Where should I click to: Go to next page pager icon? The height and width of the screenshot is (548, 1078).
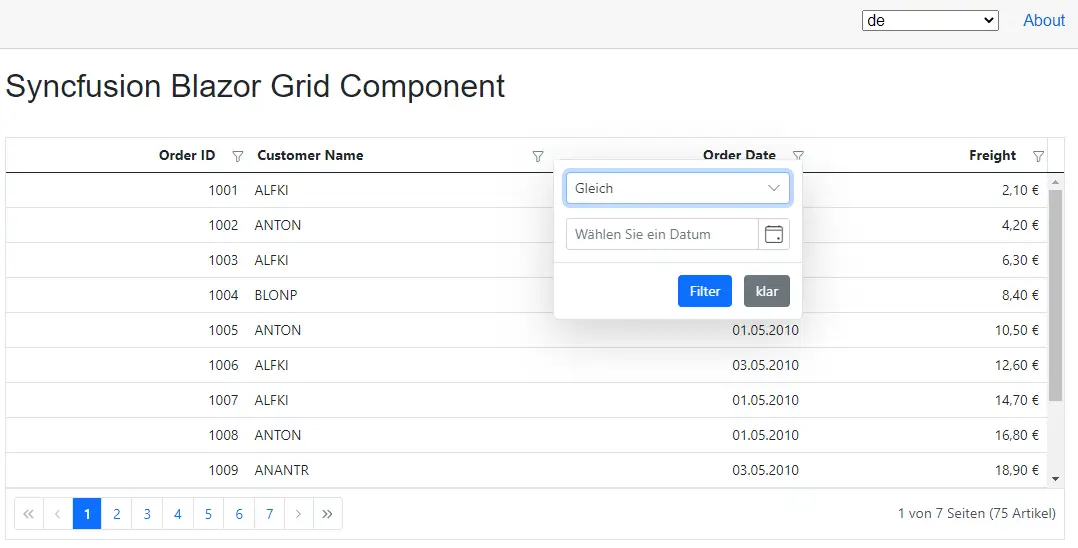click(x=298, y=514)
